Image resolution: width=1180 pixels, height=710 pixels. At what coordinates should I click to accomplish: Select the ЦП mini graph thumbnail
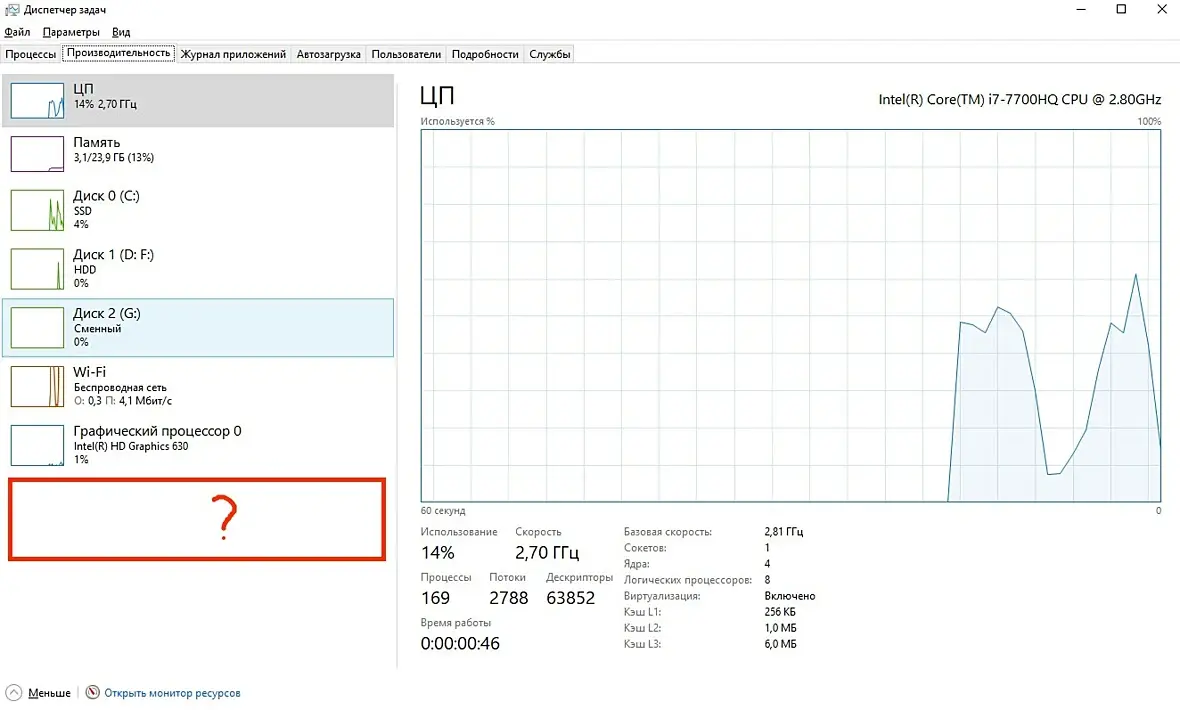[37, 100]
